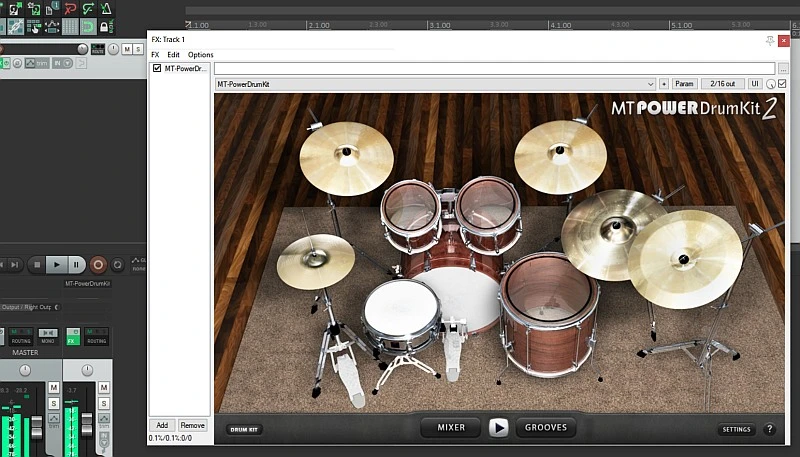Click the track ROUTE button
This screenshot has height=457, width=800.
coord(98,49)
